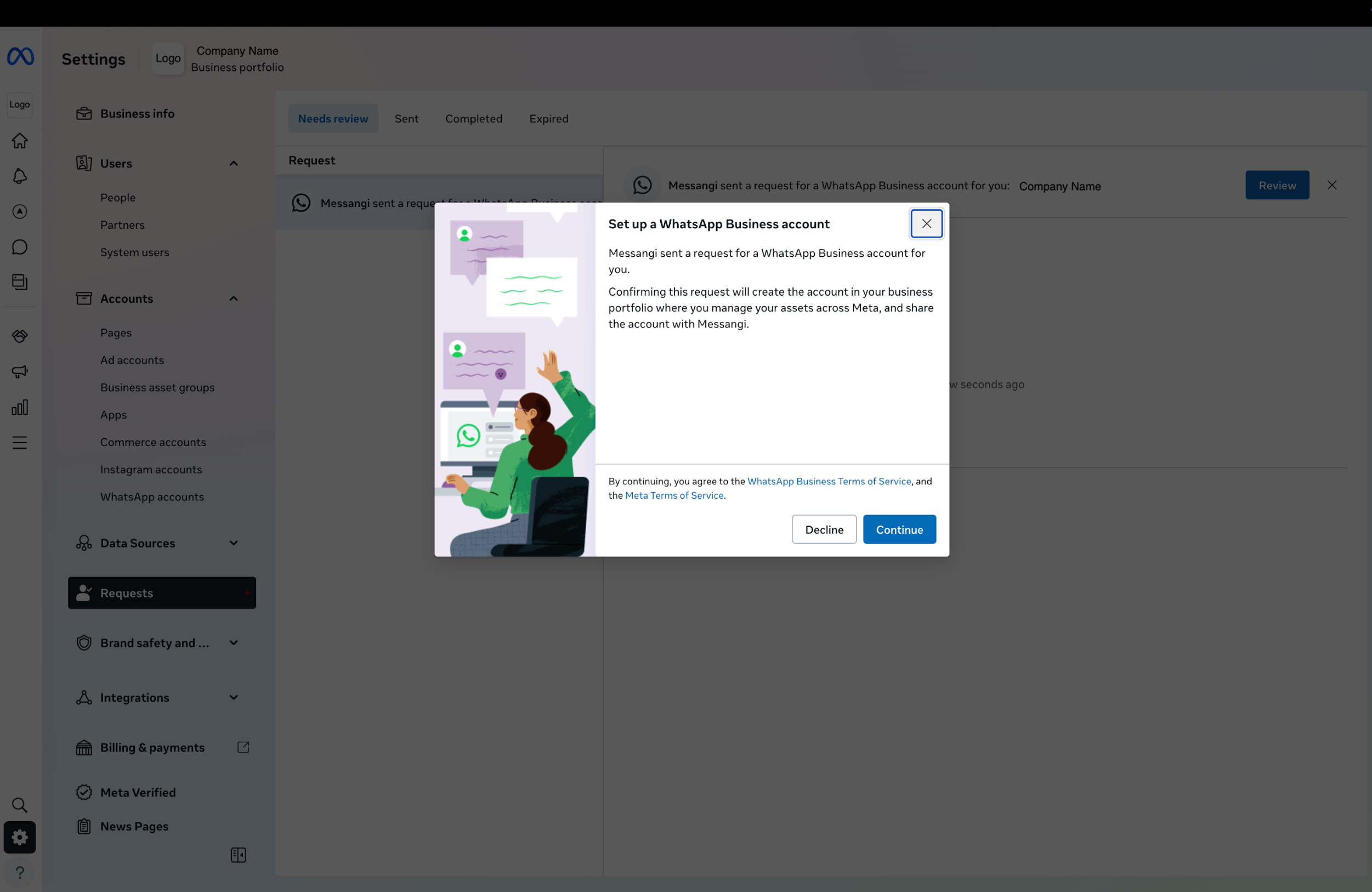The image size is (1372, 892).
Task: Open the megaphone ads icon
Action: (20, 372)
